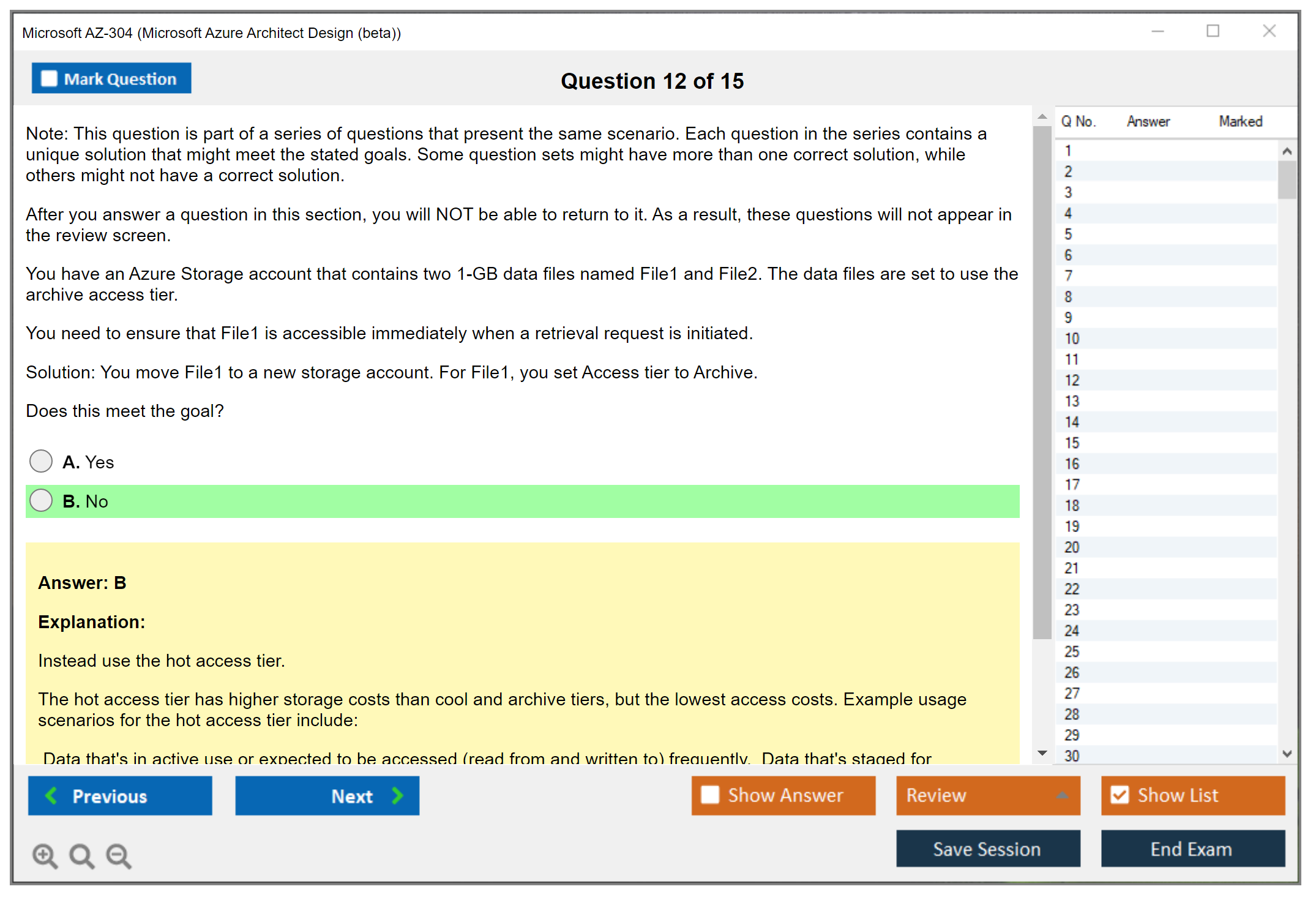Tick the Mark Question checkbox

pos(49,78)
